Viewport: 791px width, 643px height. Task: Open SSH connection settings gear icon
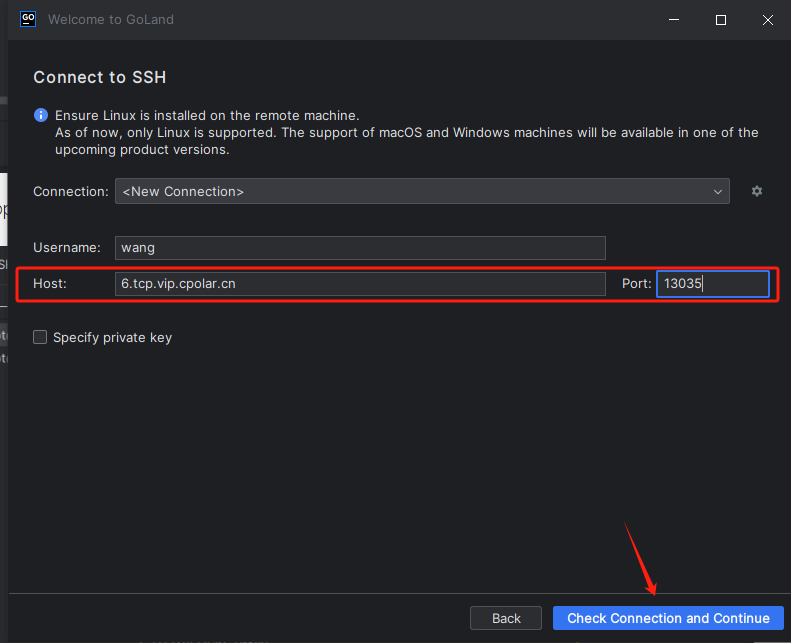757,191
